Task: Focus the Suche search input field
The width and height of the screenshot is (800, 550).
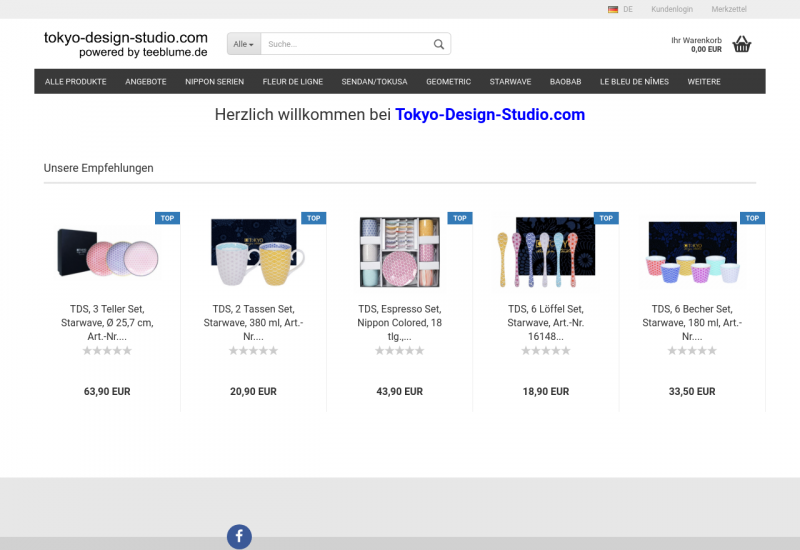Action: click(x=345, y=44)
